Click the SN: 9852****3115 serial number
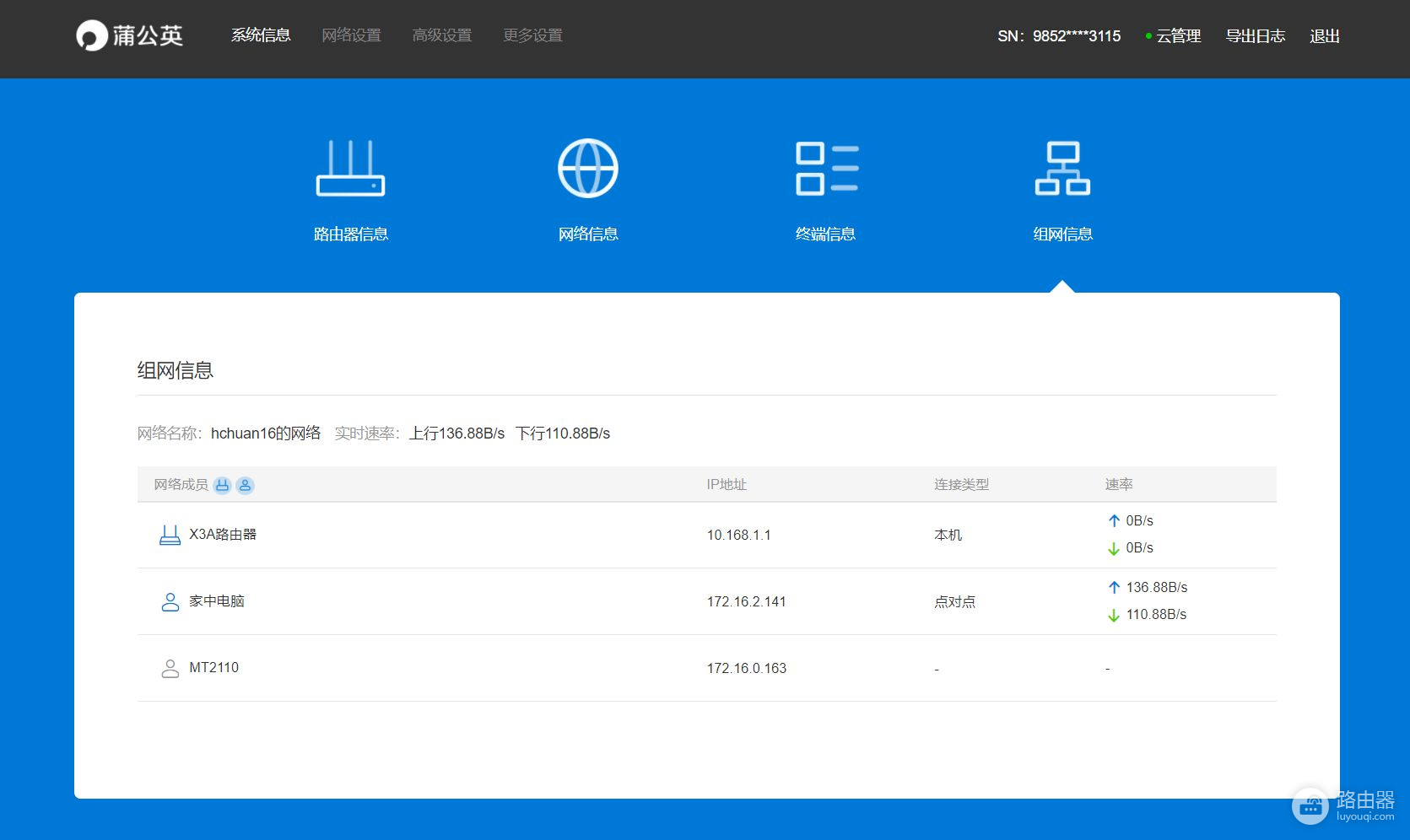 (1059, 36)
